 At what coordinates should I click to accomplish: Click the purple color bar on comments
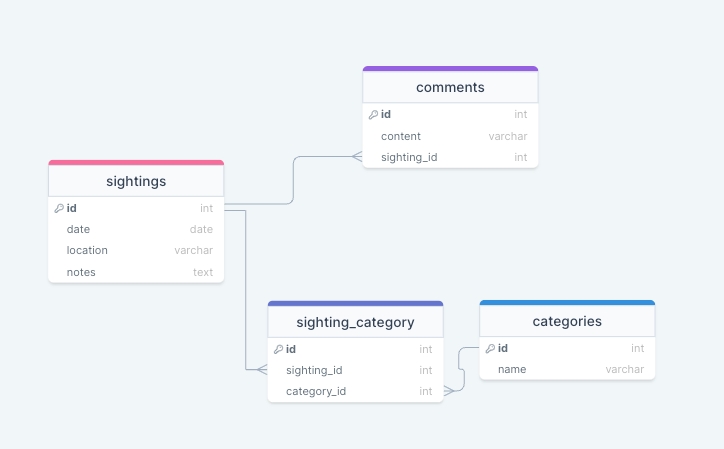450,69
